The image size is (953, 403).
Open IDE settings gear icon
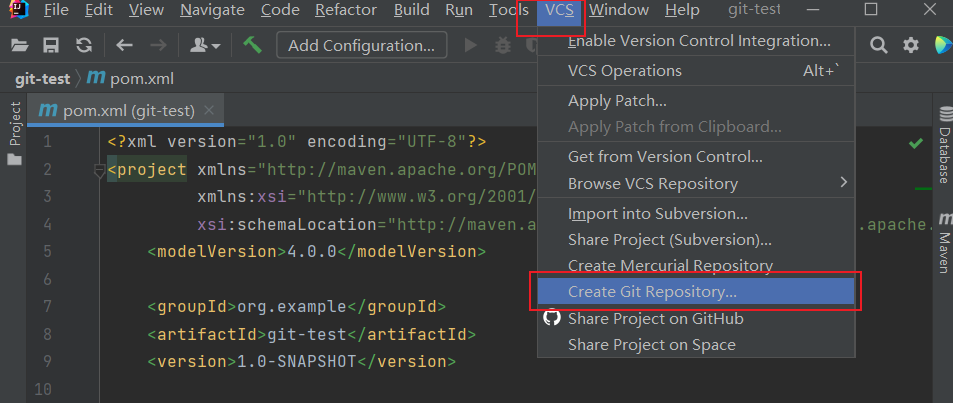910,45
